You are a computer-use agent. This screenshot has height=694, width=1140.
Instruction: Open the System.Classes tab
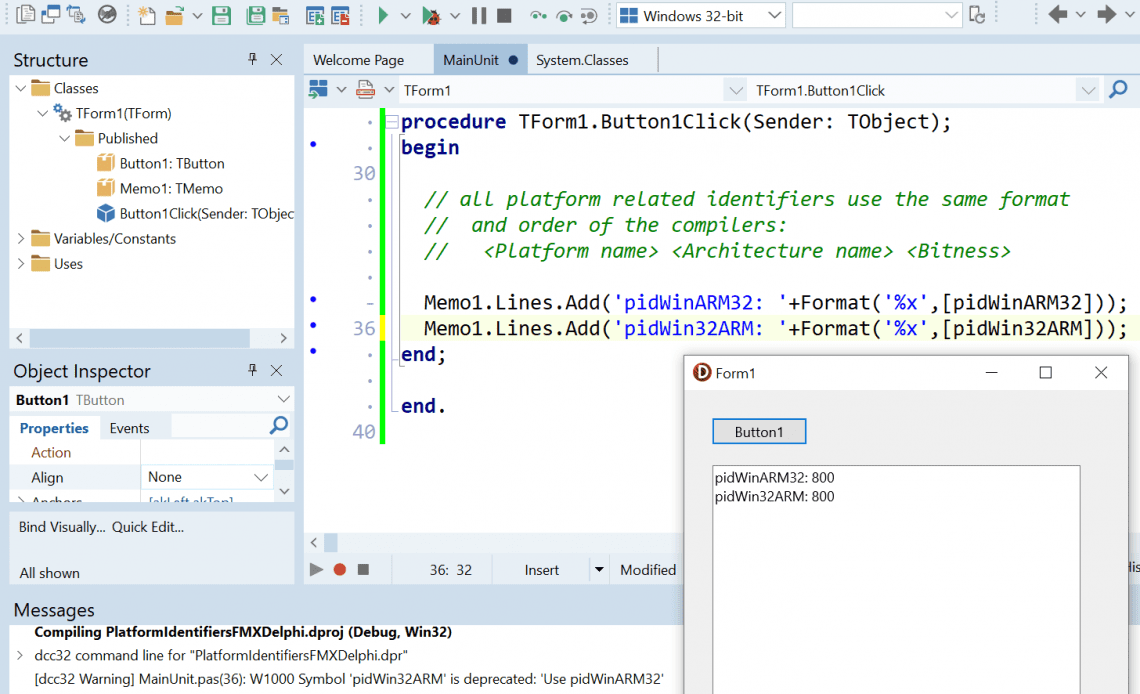(x=582, y=60)
